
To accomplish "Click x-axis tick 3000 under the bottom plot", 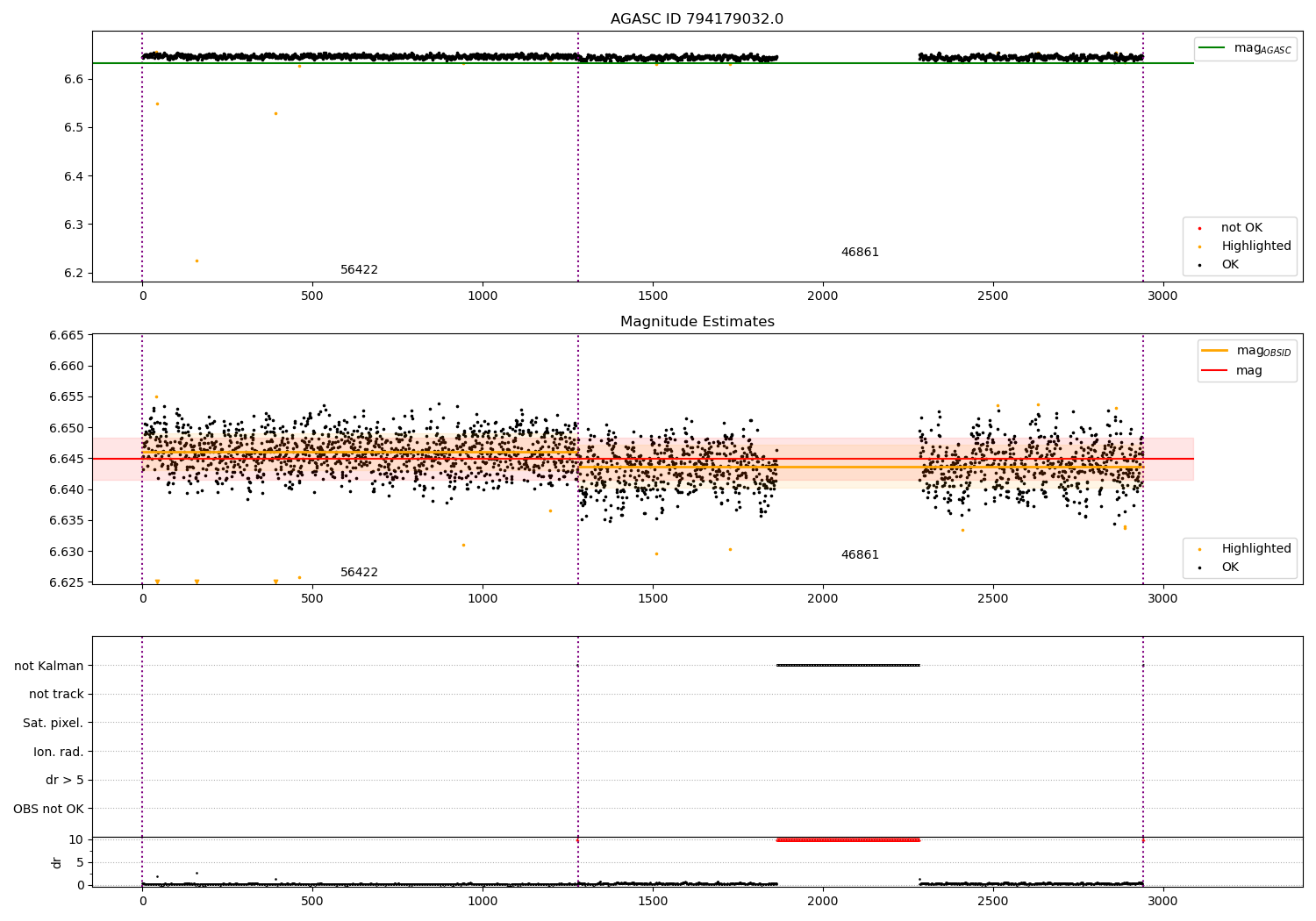I will pos(1163,902).
